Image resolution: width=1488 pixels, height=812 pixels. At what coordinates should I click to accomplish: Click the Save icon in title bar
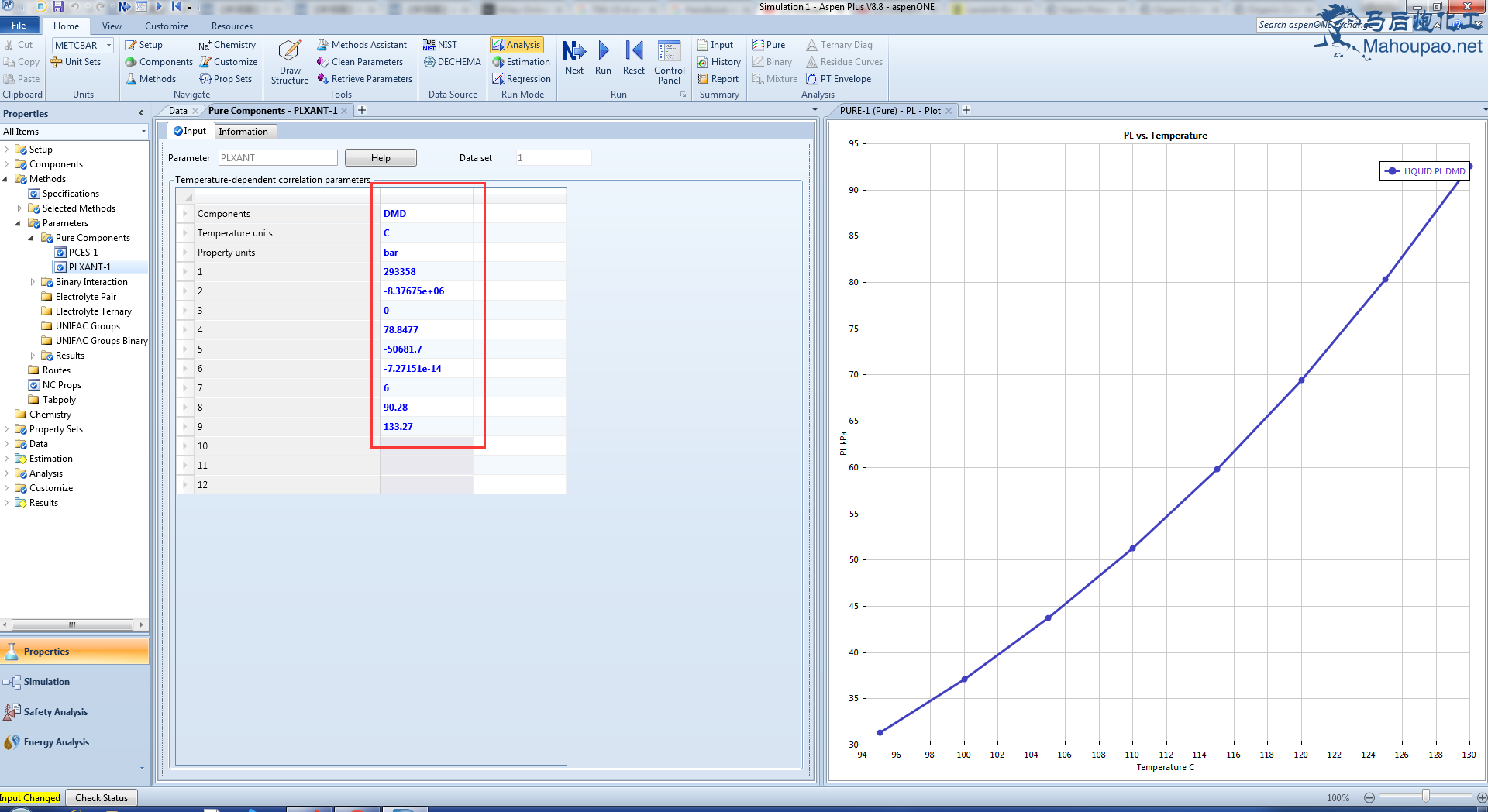(x=58, y=6)
